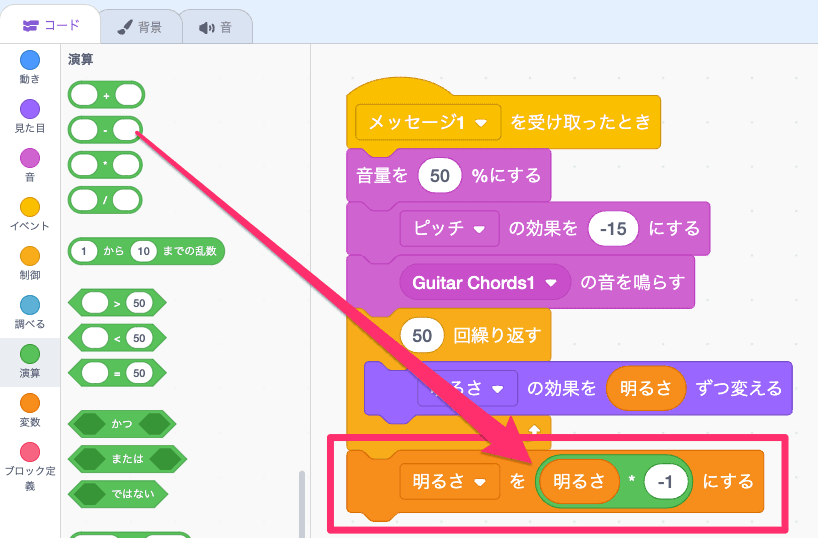Click 明るさ variable in ずつ変える block
Screen dimensions: 818x538
(x=646, y=388)
